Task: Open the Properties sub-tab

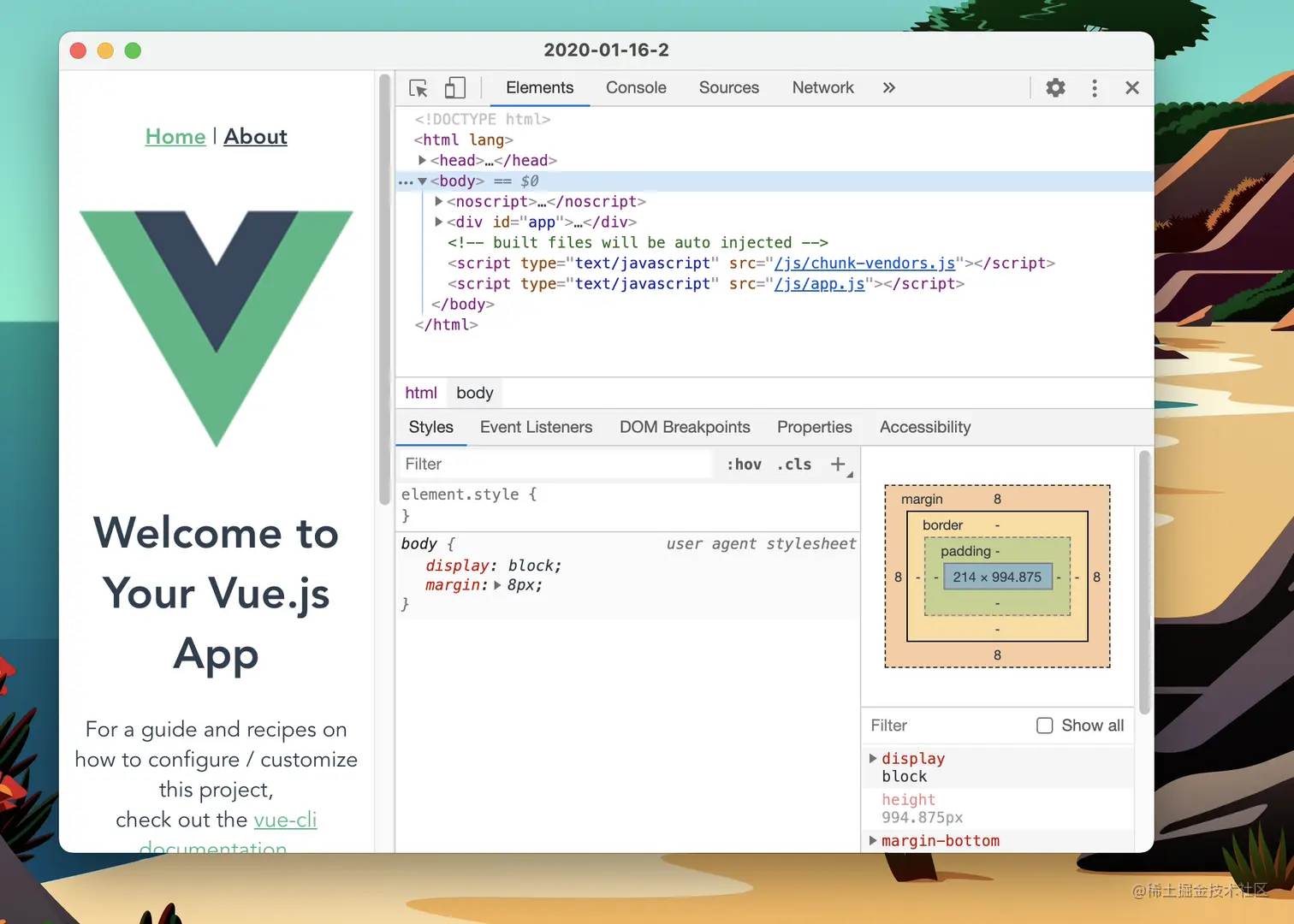Action: (815, 427)
